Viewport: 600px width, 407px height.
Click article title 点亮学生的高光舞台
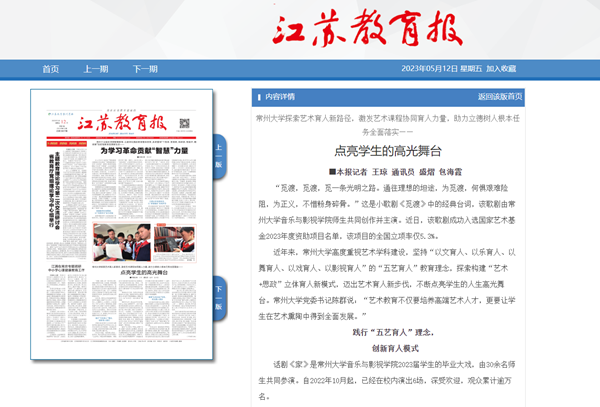[x=385, y=151]
